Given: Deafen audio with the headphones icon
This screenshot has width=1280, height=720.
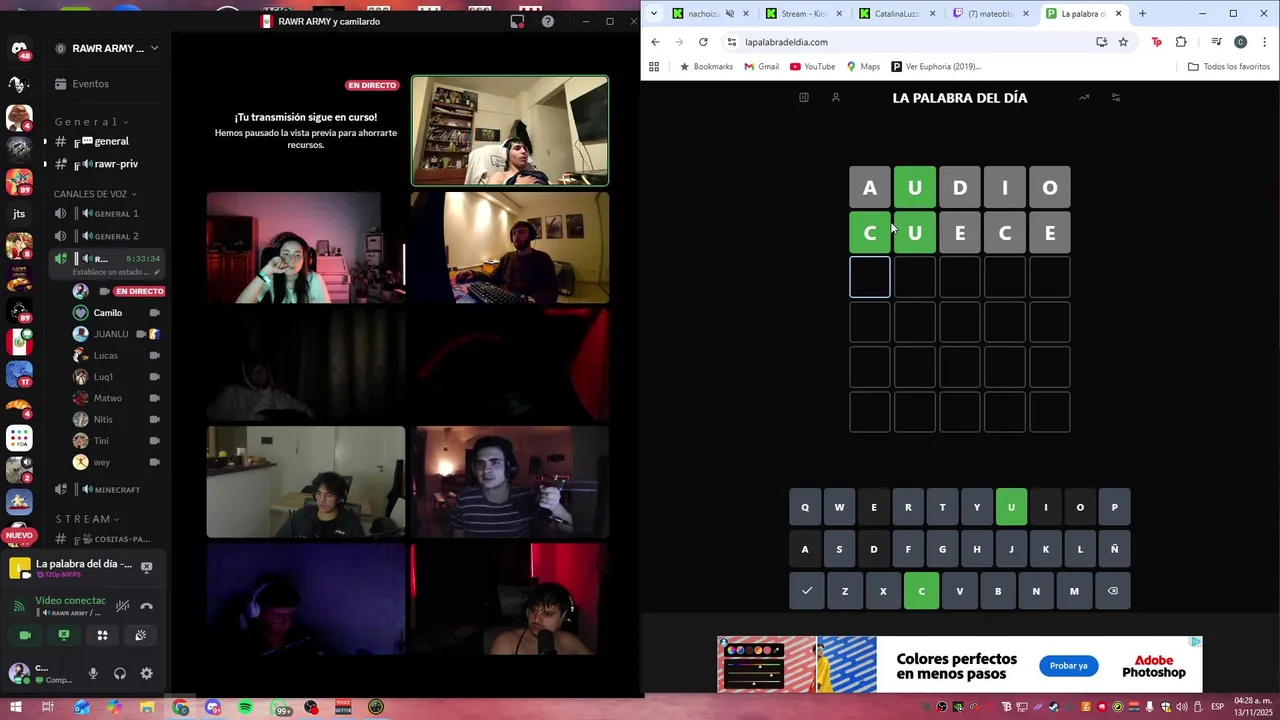Looking at the screenshot, I should pos(120,674).
